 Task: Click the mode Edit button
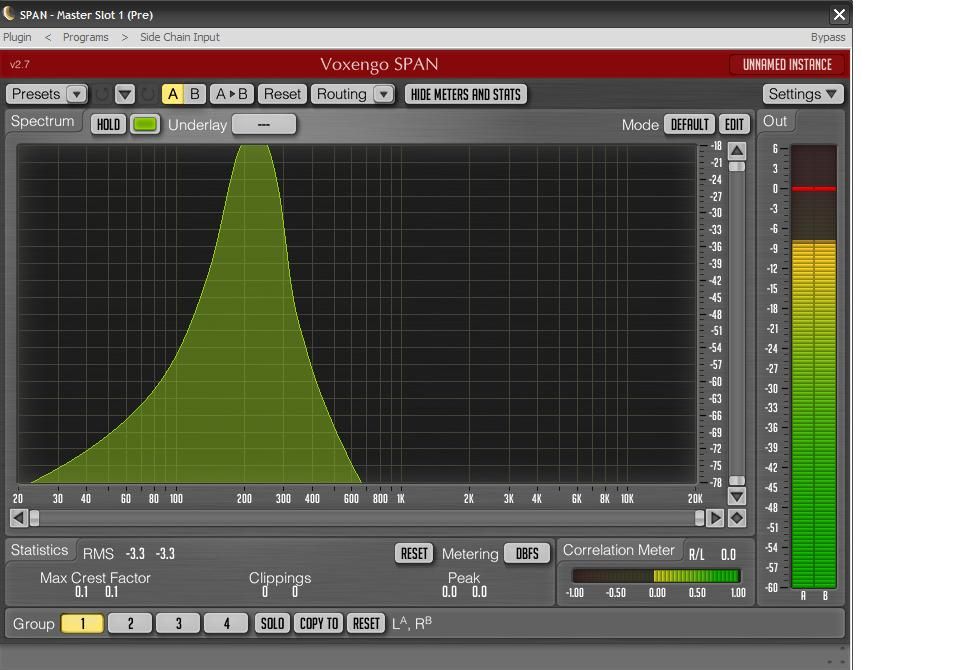tap(734, 124)
